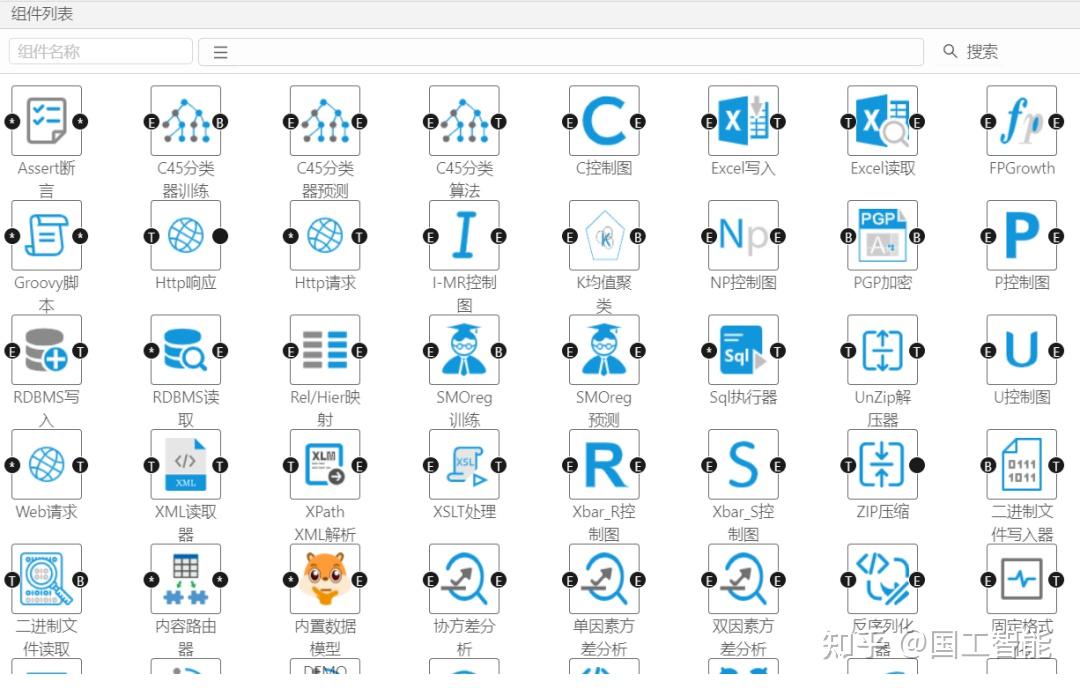1080x689 pixels.
Task: Click the Excel读取 label text
Action: tap(882, 168)
